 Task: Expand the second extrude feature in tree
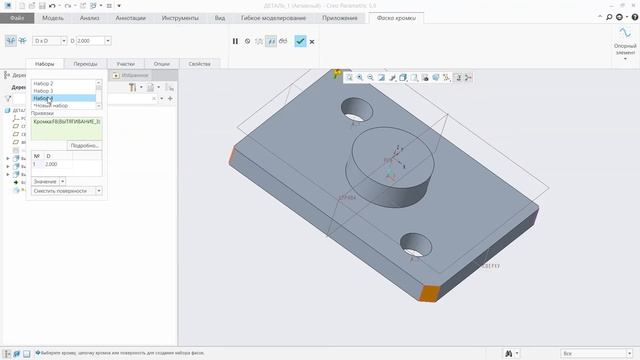pos(8,167)
